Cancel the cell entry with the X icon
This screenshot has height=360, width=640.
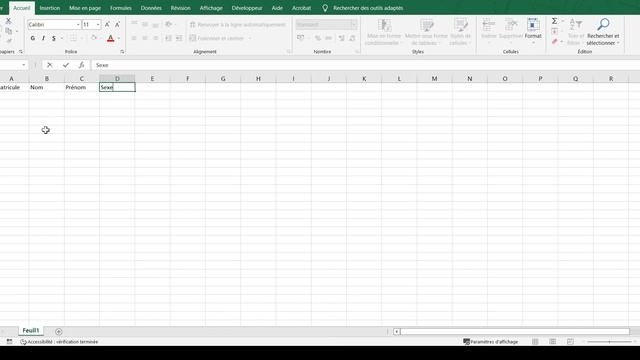pos(50,65)
